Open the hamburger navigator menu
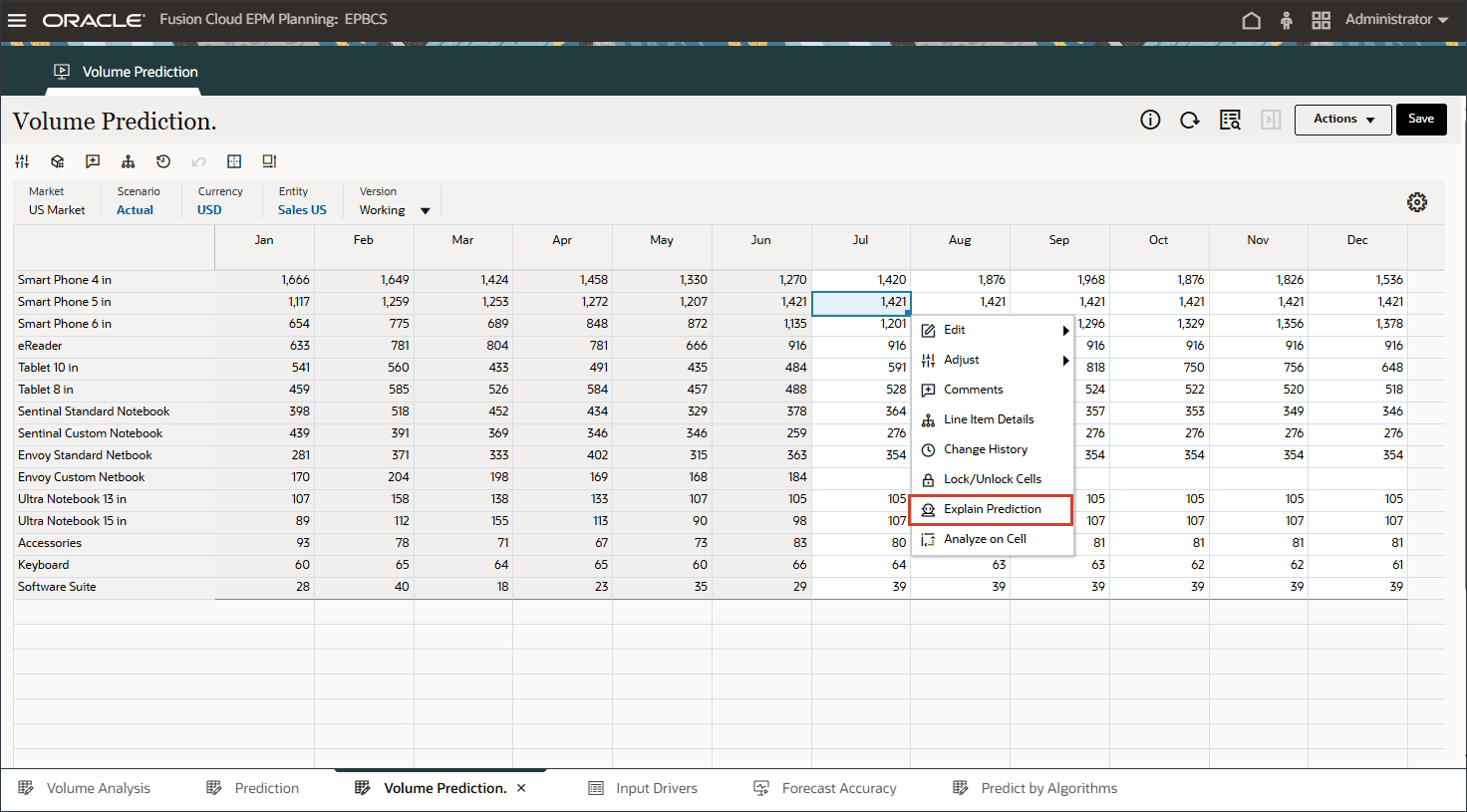 pyautogui.click(x=17, y=20)
